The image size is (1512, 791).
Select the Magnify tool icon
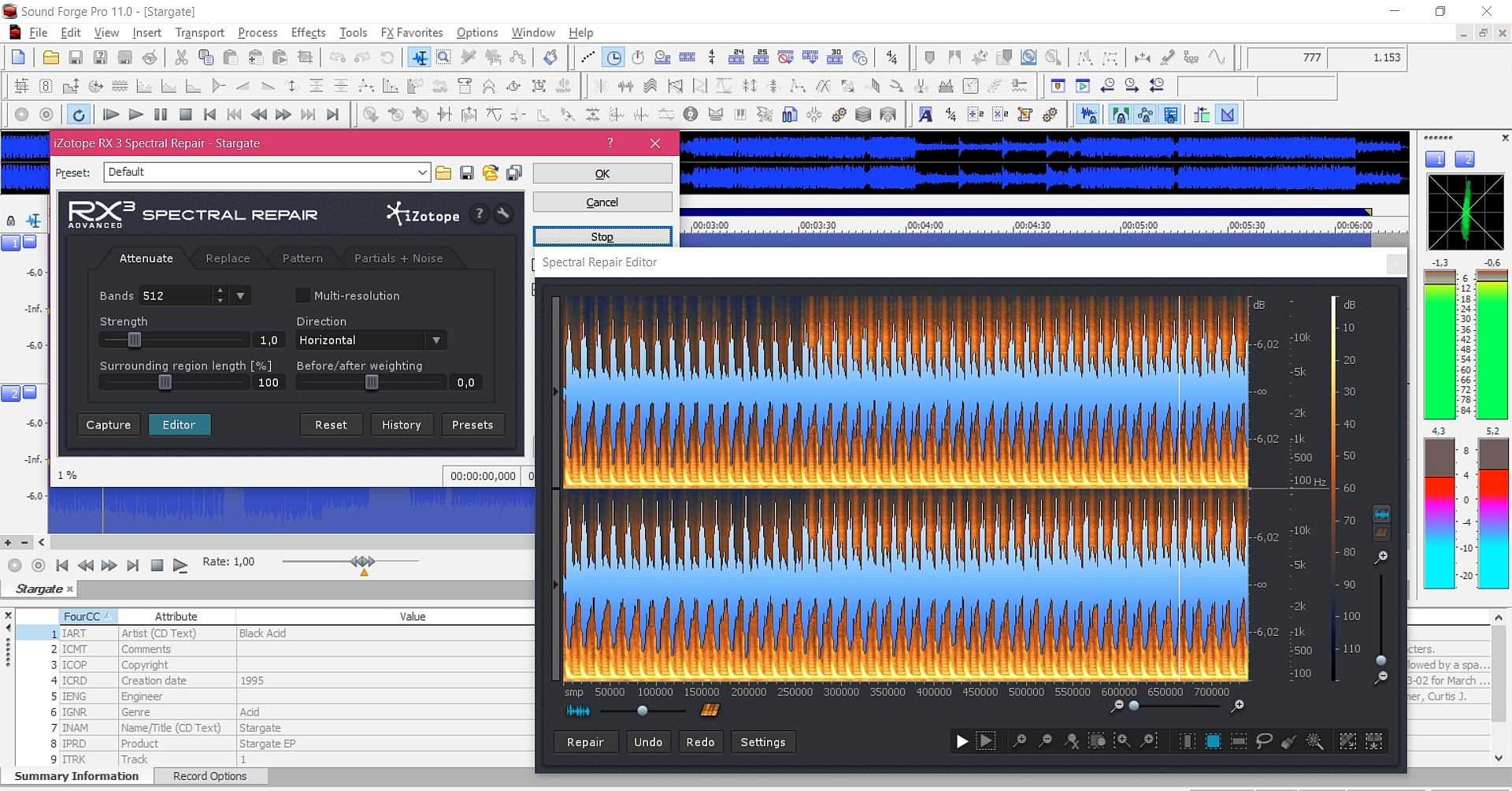pyautogui.click(x=444, y=58)
